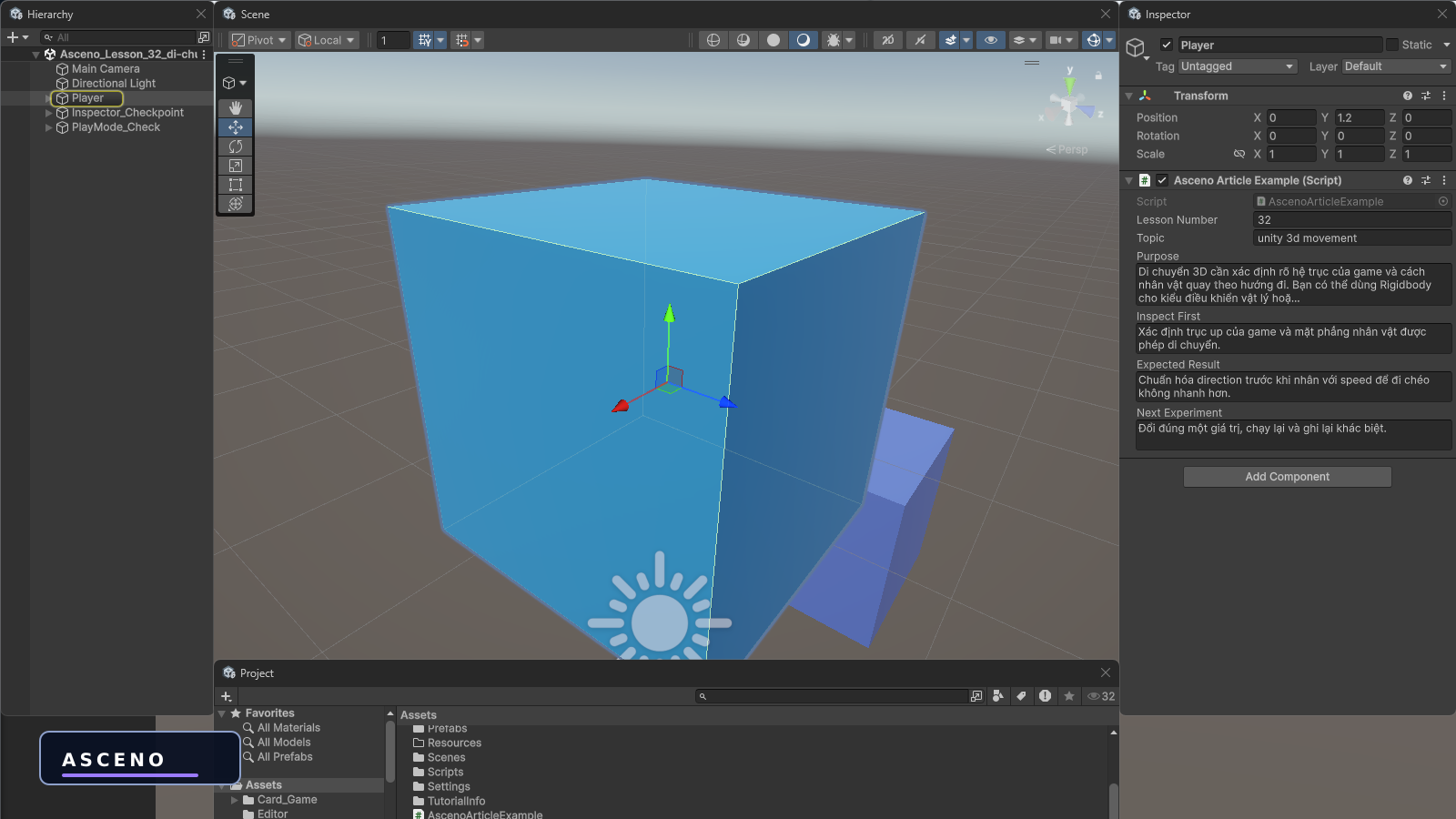Click the Scene orientation gizmo lock icon
Screen dimensions: 1456x819
pyautogui.click(x=1098, y=76)
